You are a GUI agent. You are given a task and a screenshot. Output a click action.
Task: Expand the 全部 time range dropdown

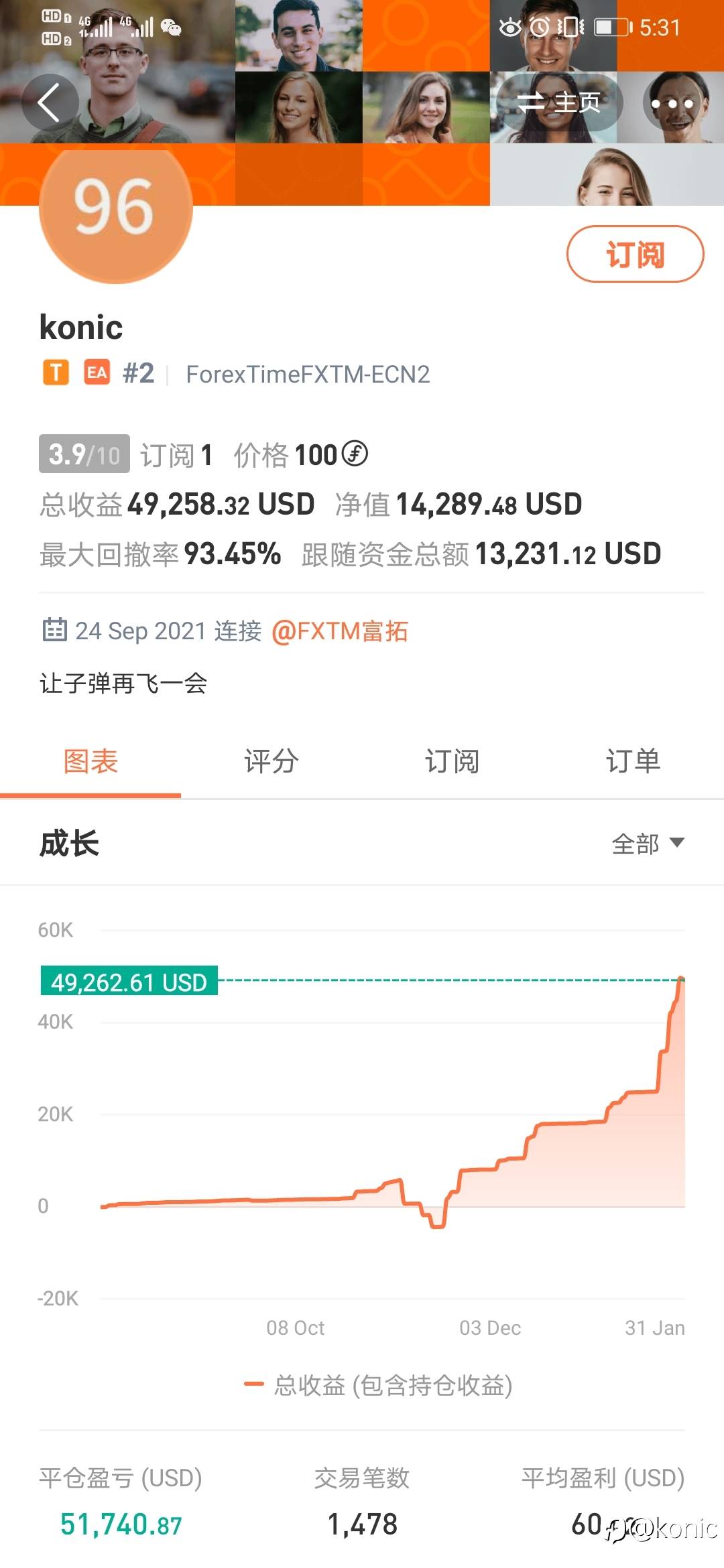(x=648, y=843)
